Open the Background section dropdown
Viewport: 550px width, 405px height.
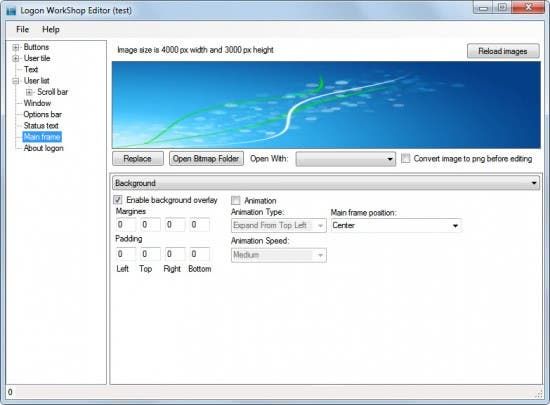pyautogui.click(x=326, y=183)
